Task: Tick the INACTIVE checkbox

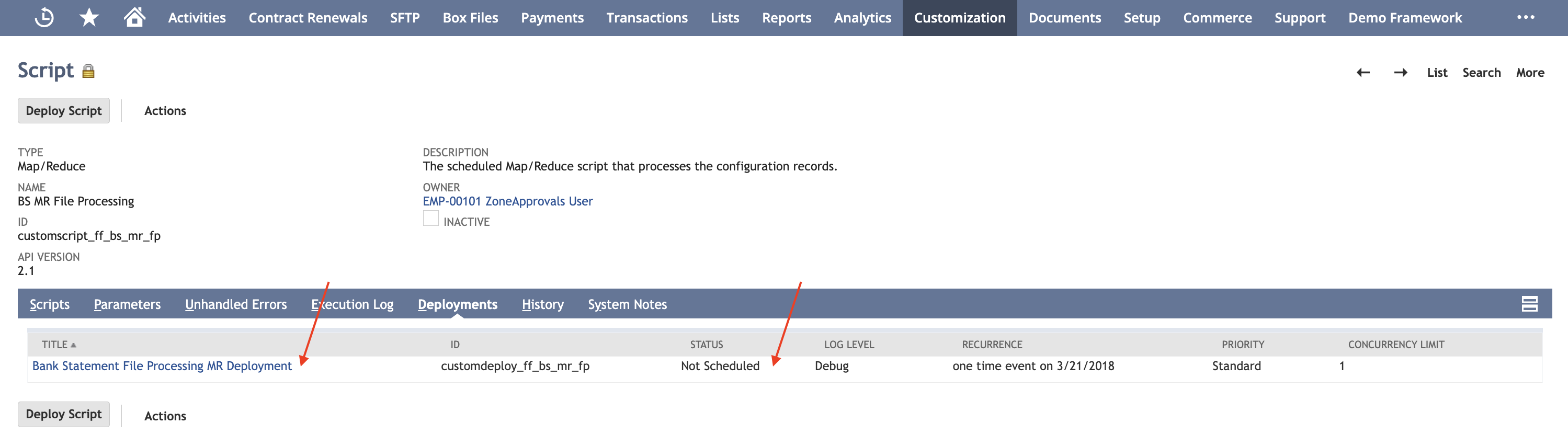Action: coord(430,219)
